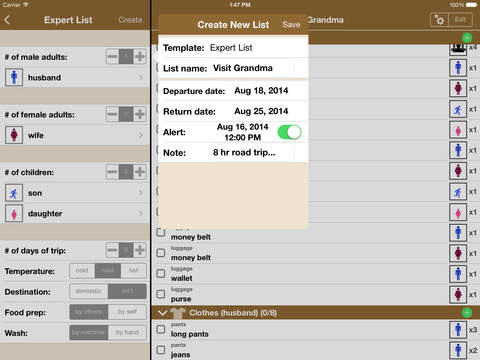Tap the wife female figure icon
Screen dimensions: 480x360
(14, 135)
